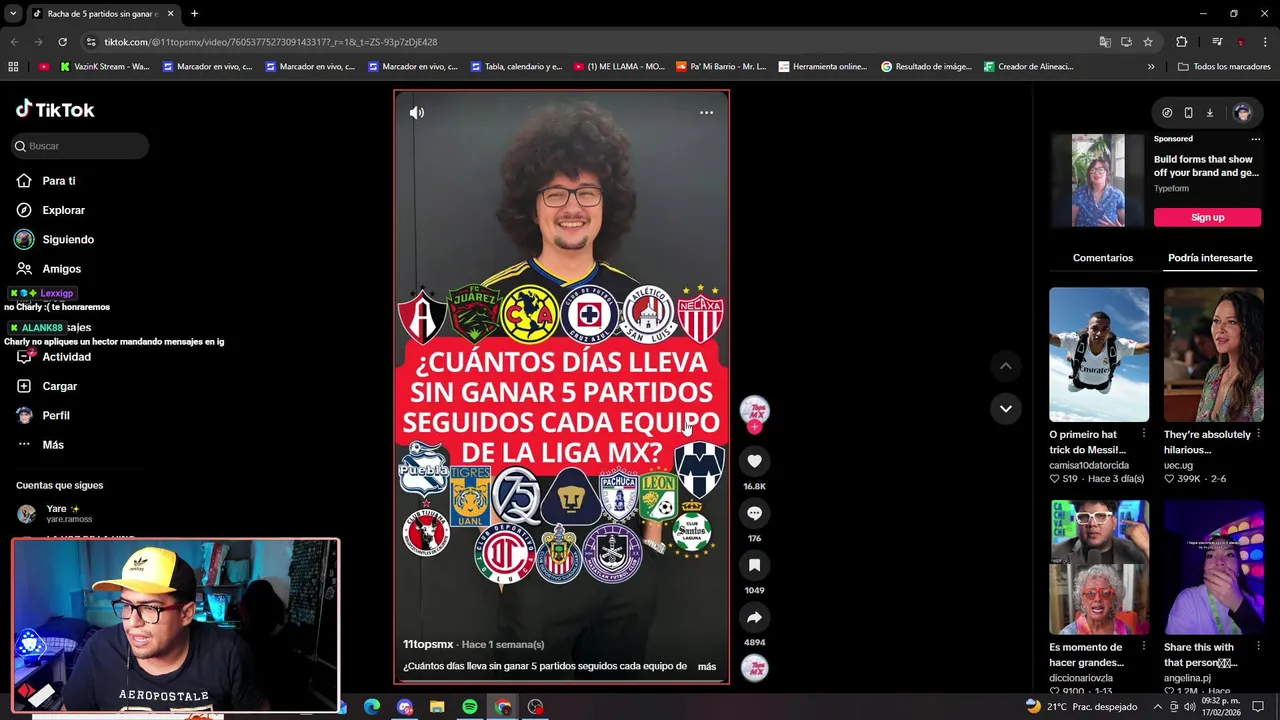Click the TikTok logo
Screen dimensions: 1280x720
tap(55, 109)
